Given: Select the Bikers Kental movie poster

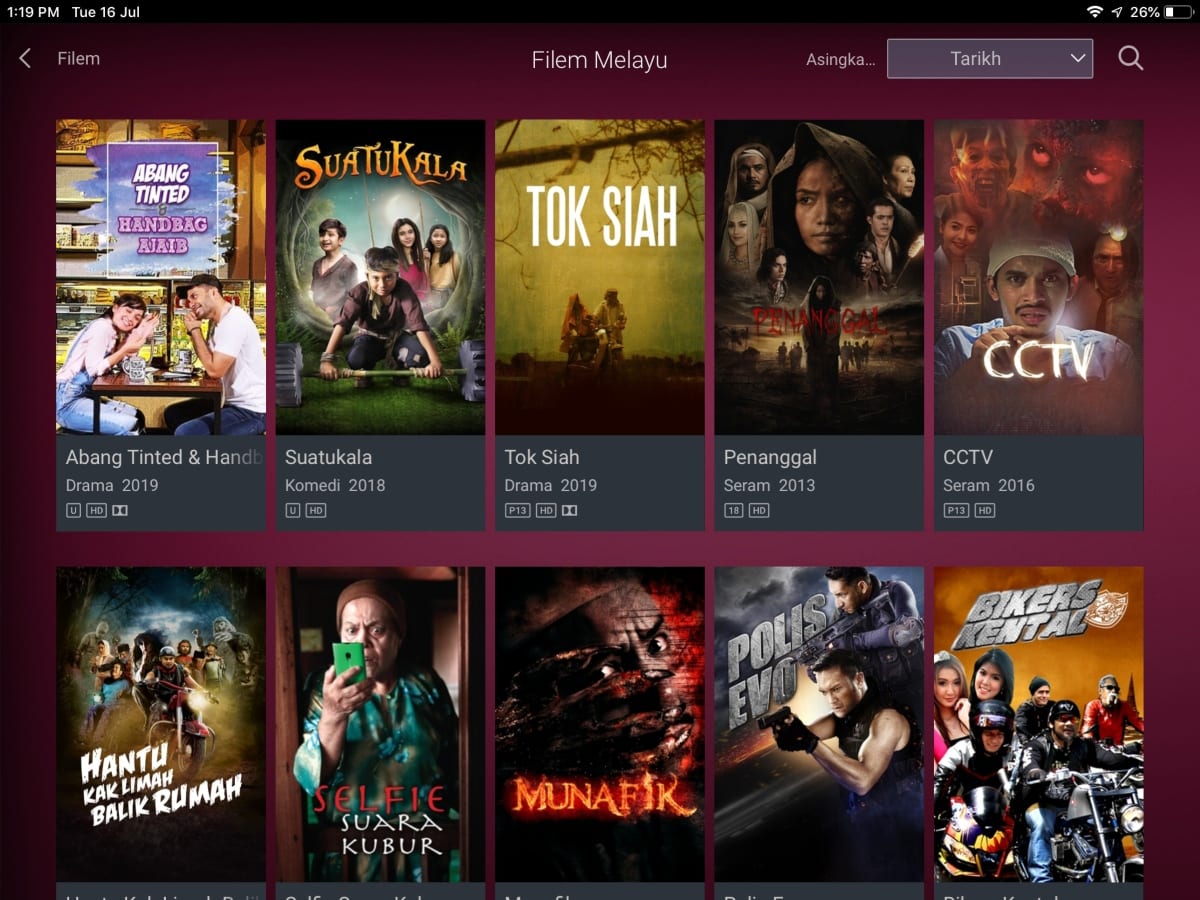Looking at the screenshot, I should [1039, 724].
